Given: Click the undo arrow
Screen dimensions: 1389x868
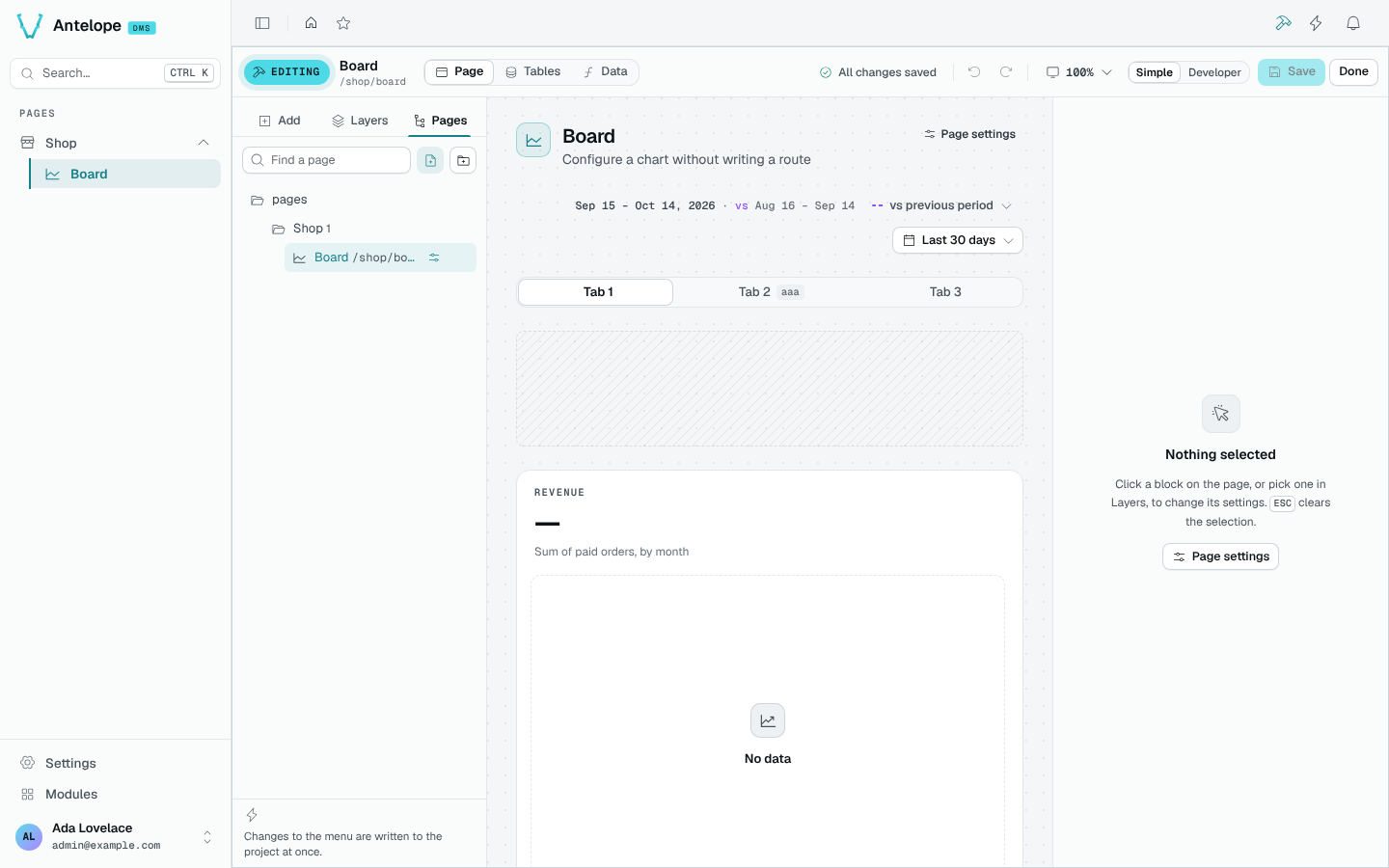Looking at the screenshot, I should pos(974,72).
